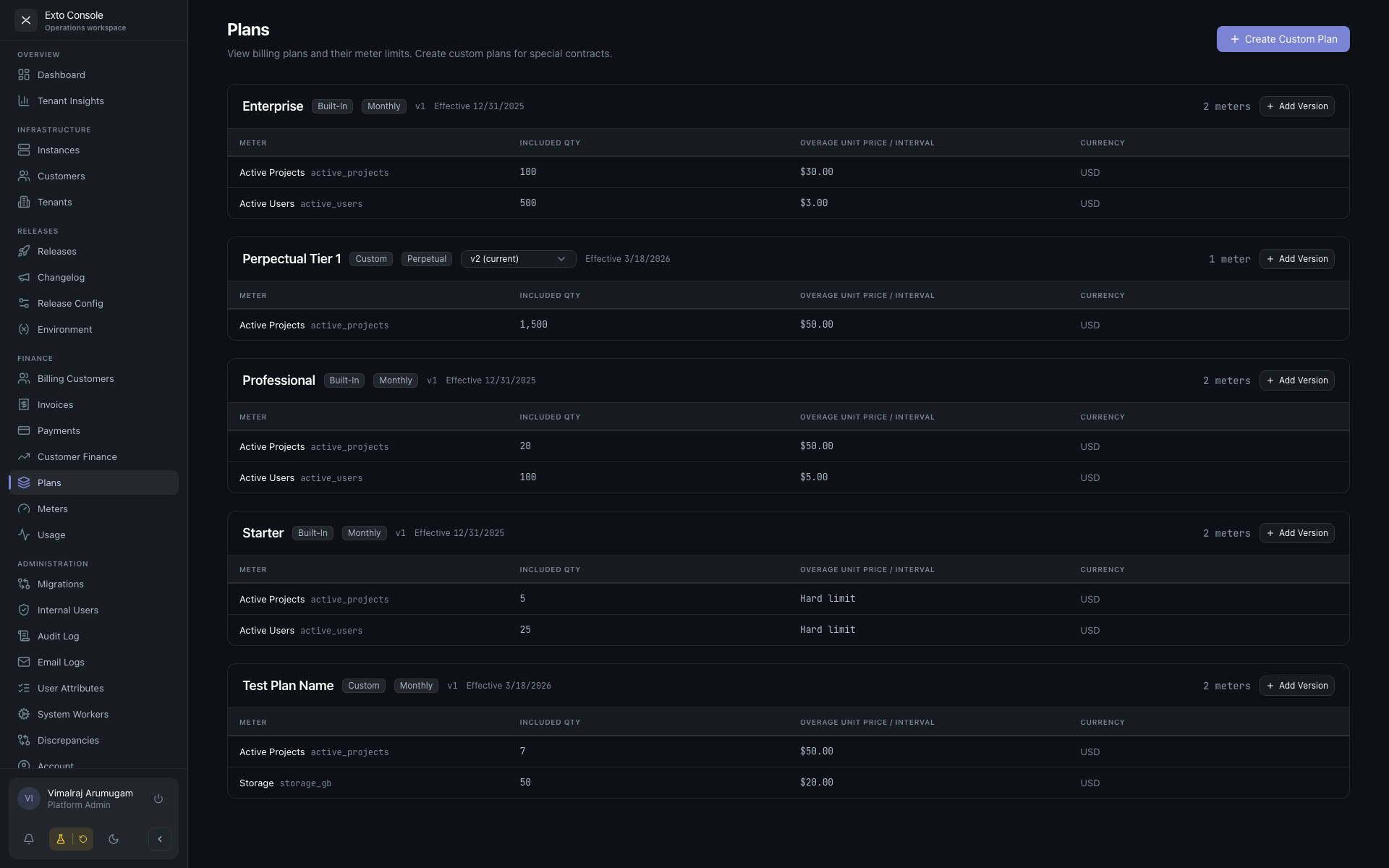This screenshot has height=868, width=1389.
Task: Open Email Logs envelope icon
Action: point(24,662)
